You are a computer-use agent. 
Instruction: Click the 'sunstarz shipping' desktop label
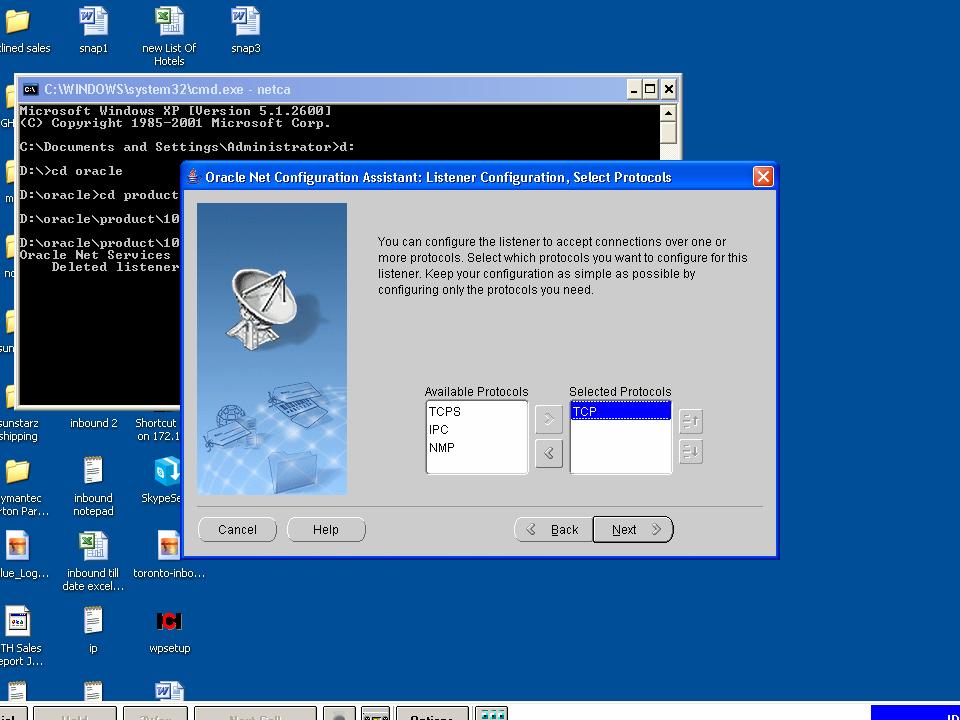click(19, 430)
